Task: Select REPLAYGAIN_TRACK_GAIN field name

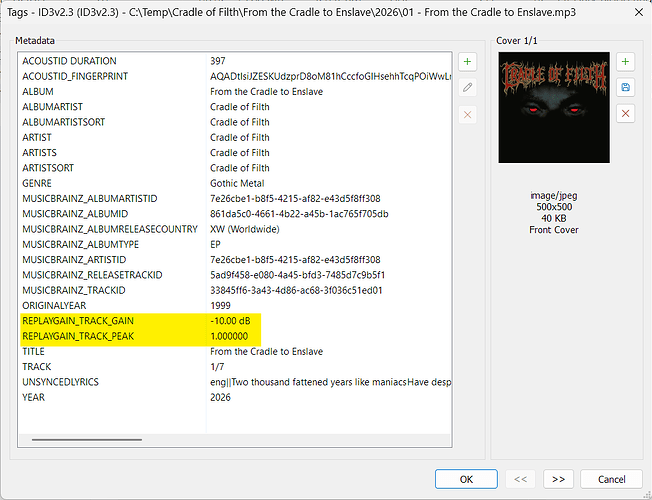Action: (78, 321)
